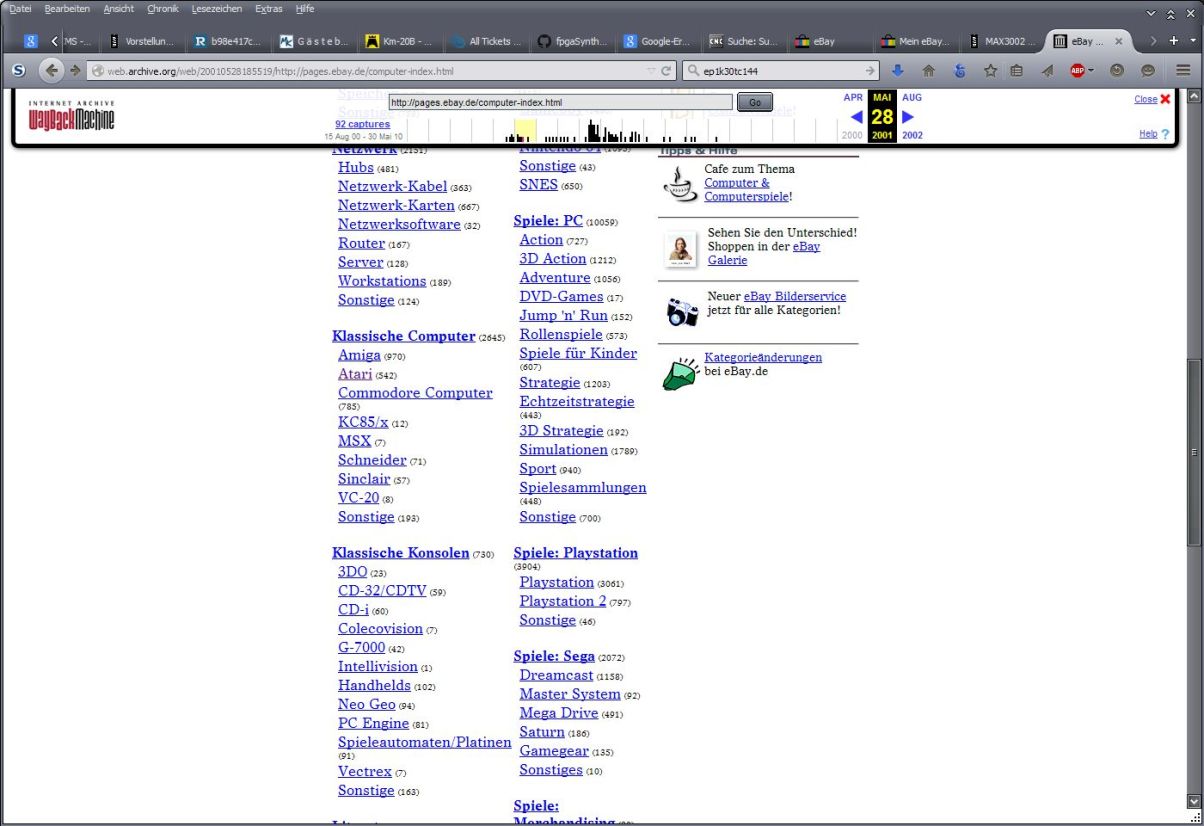Screen dimensions: 1204x826
Task: Open URL bar history dropdown
Action: 651,71
